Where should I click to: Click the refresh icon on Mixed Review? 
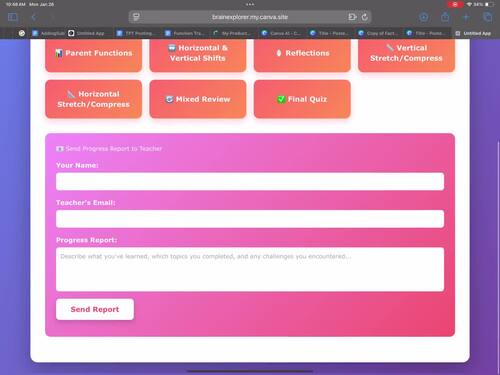point(169,99)
